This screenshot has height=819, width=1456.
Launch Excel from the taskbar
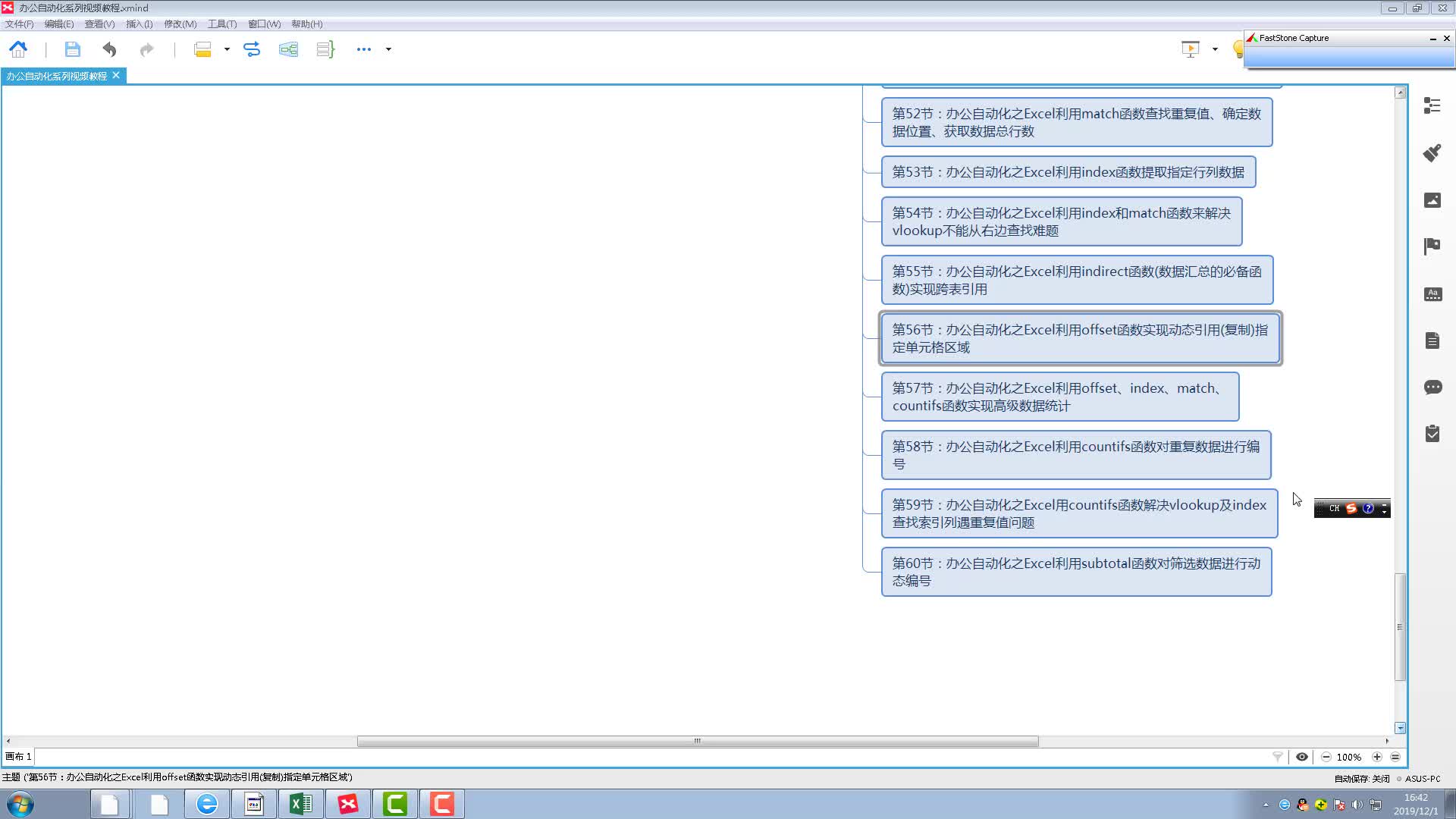click(x=300, y=803)
